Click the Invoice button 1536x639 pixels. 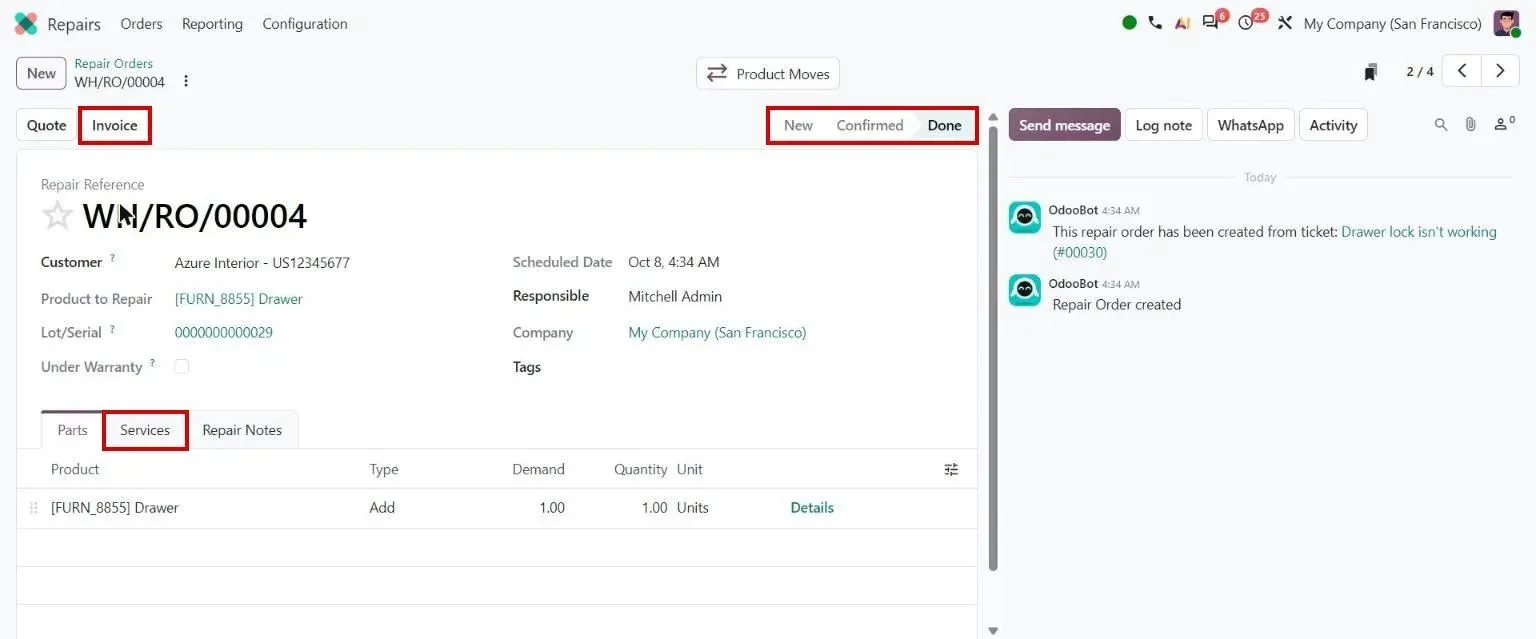point(115,125)
